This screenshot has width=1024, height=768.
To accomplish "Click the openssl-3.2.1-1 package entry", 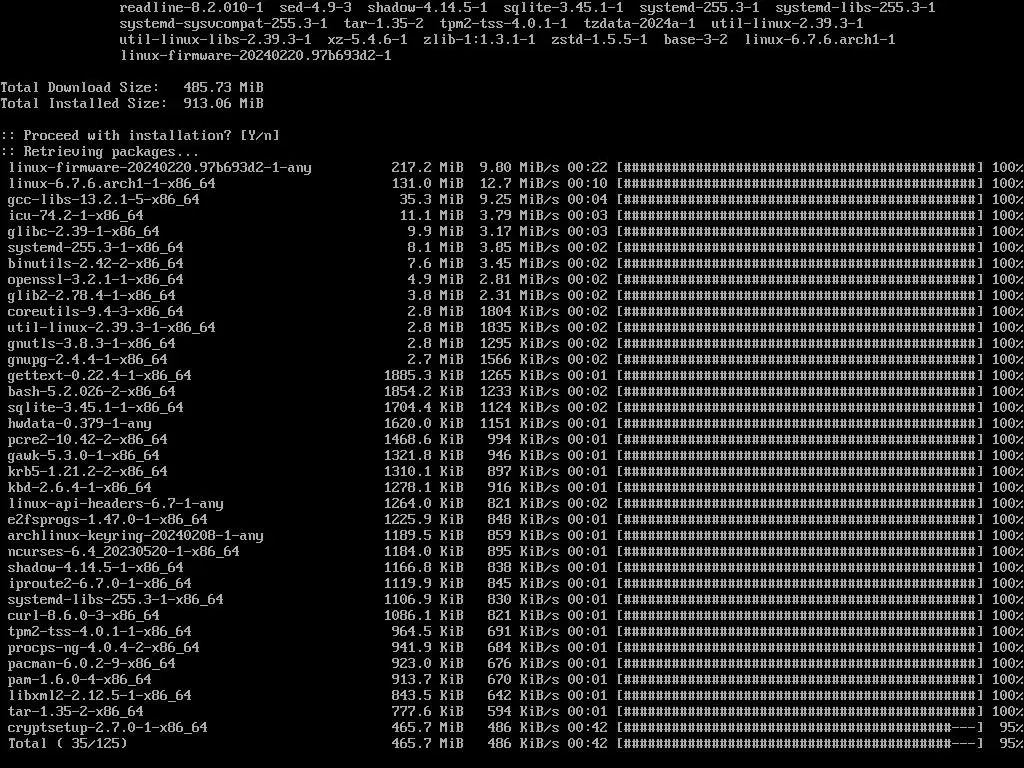I will [x=95, y=280].
